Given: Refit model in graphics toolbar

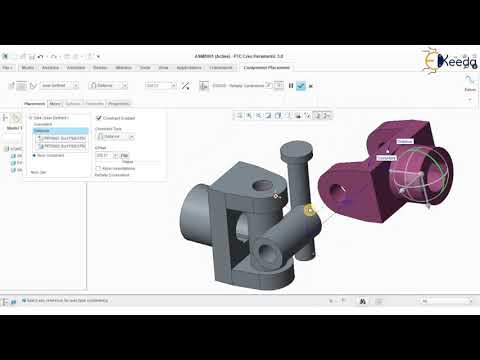Looking at the screenshot, I should point(239,116).
